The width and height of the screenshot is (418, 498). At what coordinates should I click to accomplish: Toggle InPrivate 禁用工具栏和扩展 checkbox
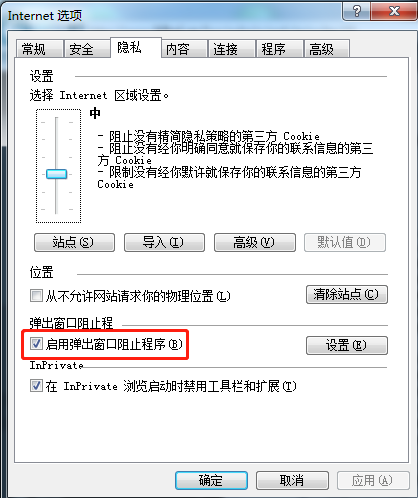click(x=36, y=386)
